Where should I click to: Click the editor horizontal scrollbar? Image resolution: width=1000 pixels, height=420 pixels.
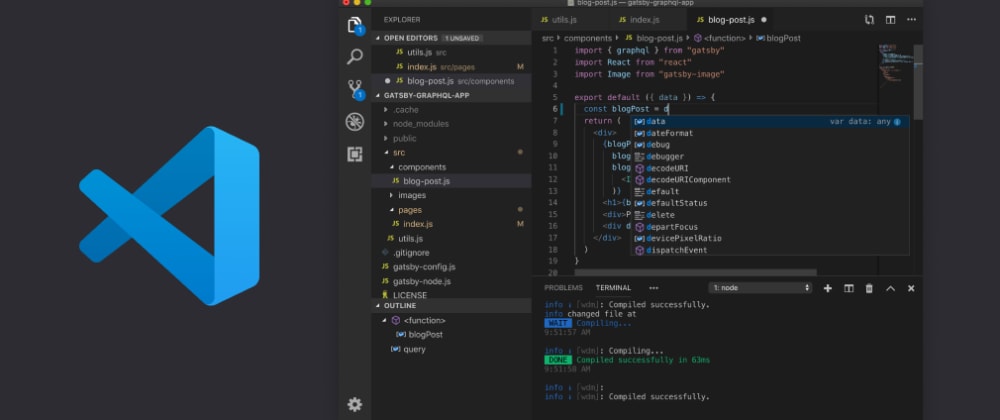[x=695, y=272]
